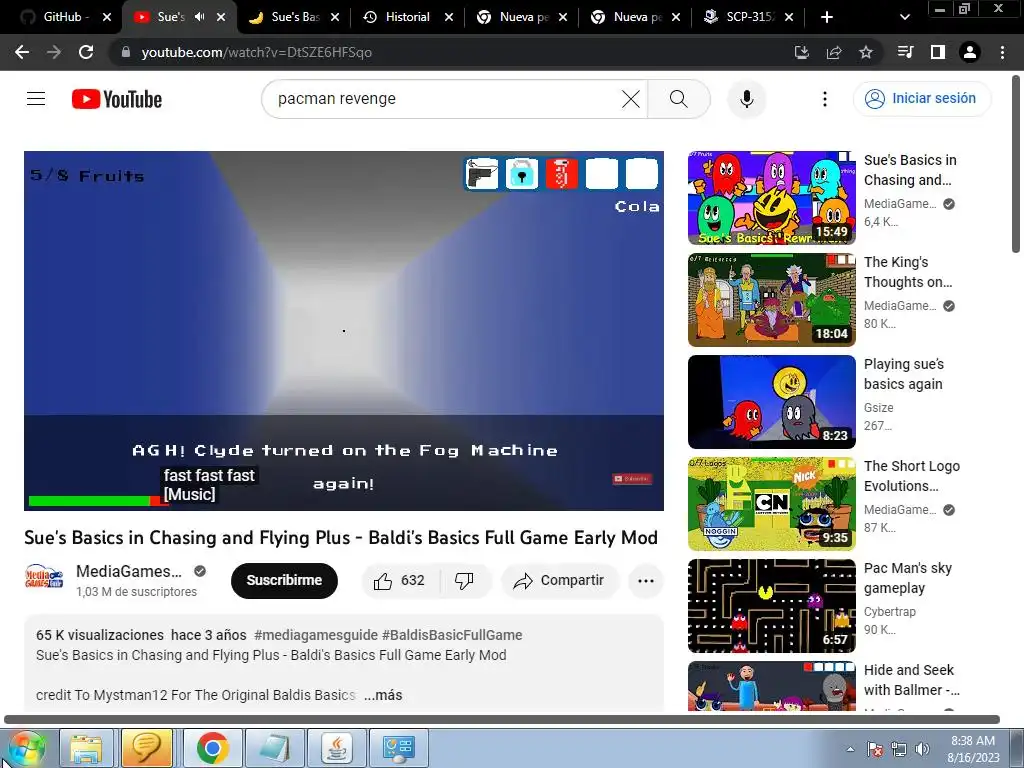Open Cybertrap channel name

tap(889, 612)
